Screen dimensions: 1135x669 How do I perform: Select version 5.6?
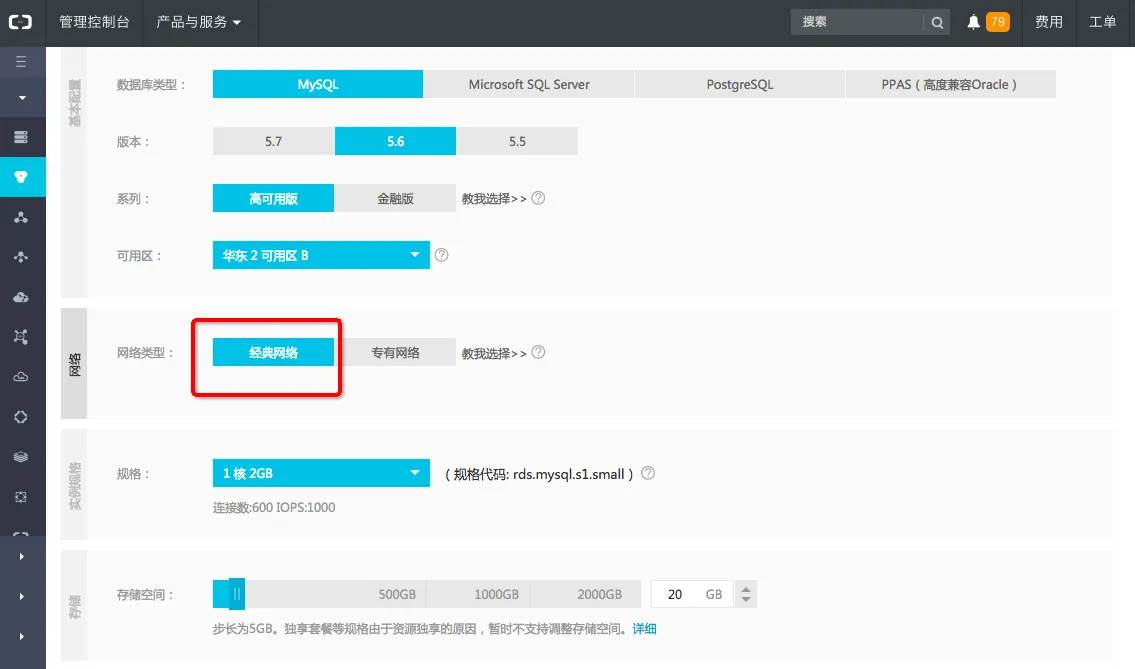coord(395,141)
